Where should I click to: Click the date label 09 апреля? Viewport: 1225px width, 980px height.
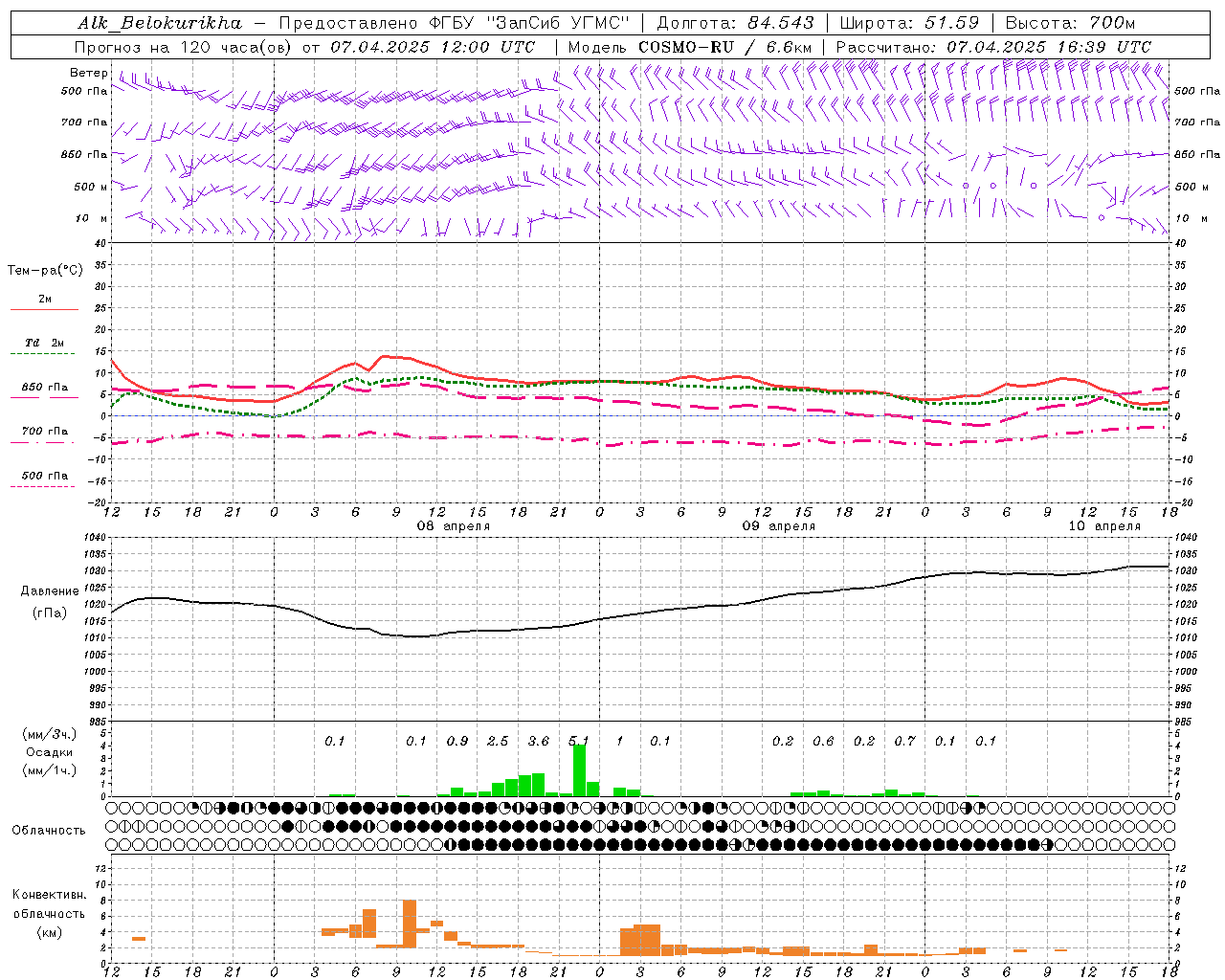click(x=779, y=526)
